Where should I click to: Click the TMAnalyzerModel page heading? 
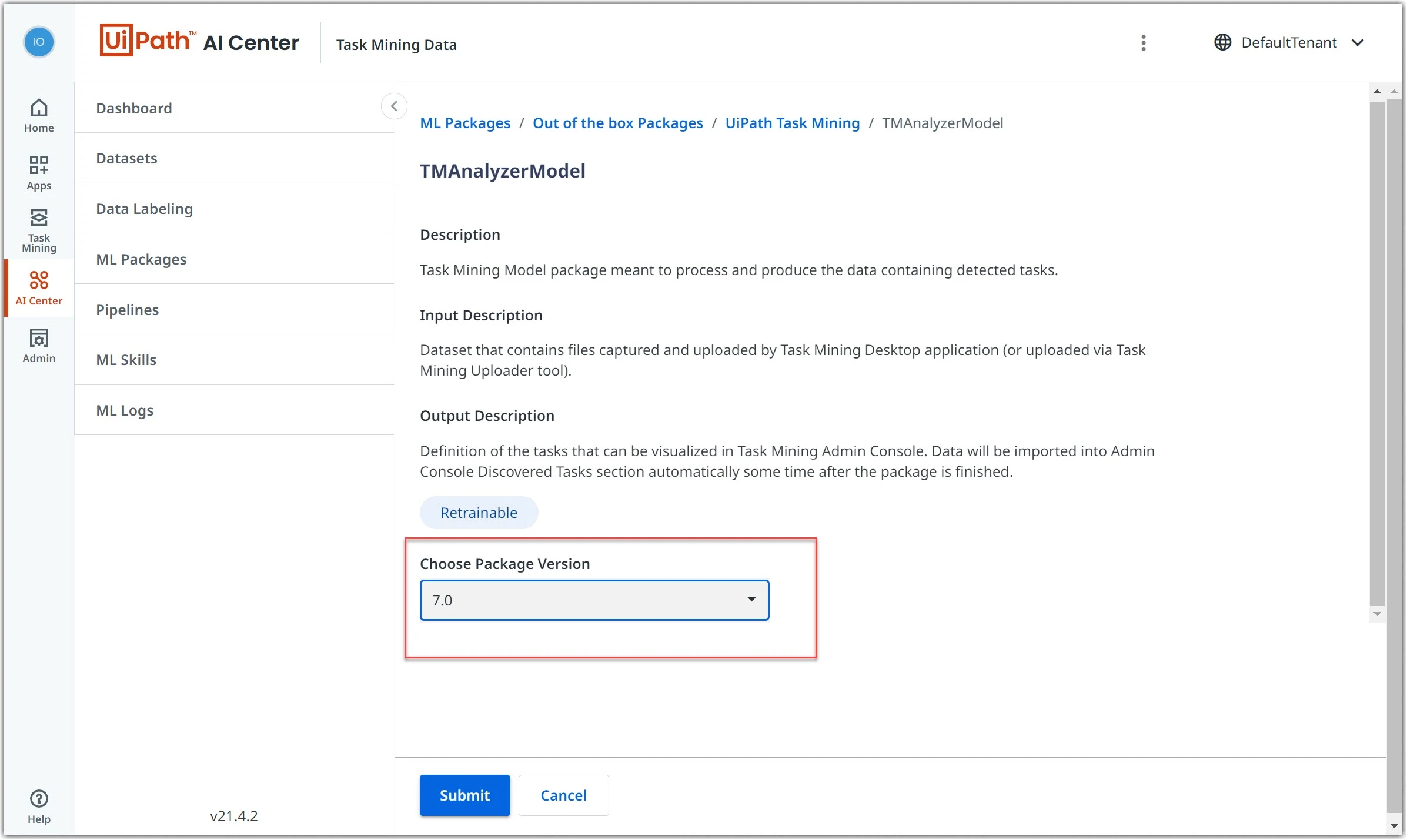(503, 171)
